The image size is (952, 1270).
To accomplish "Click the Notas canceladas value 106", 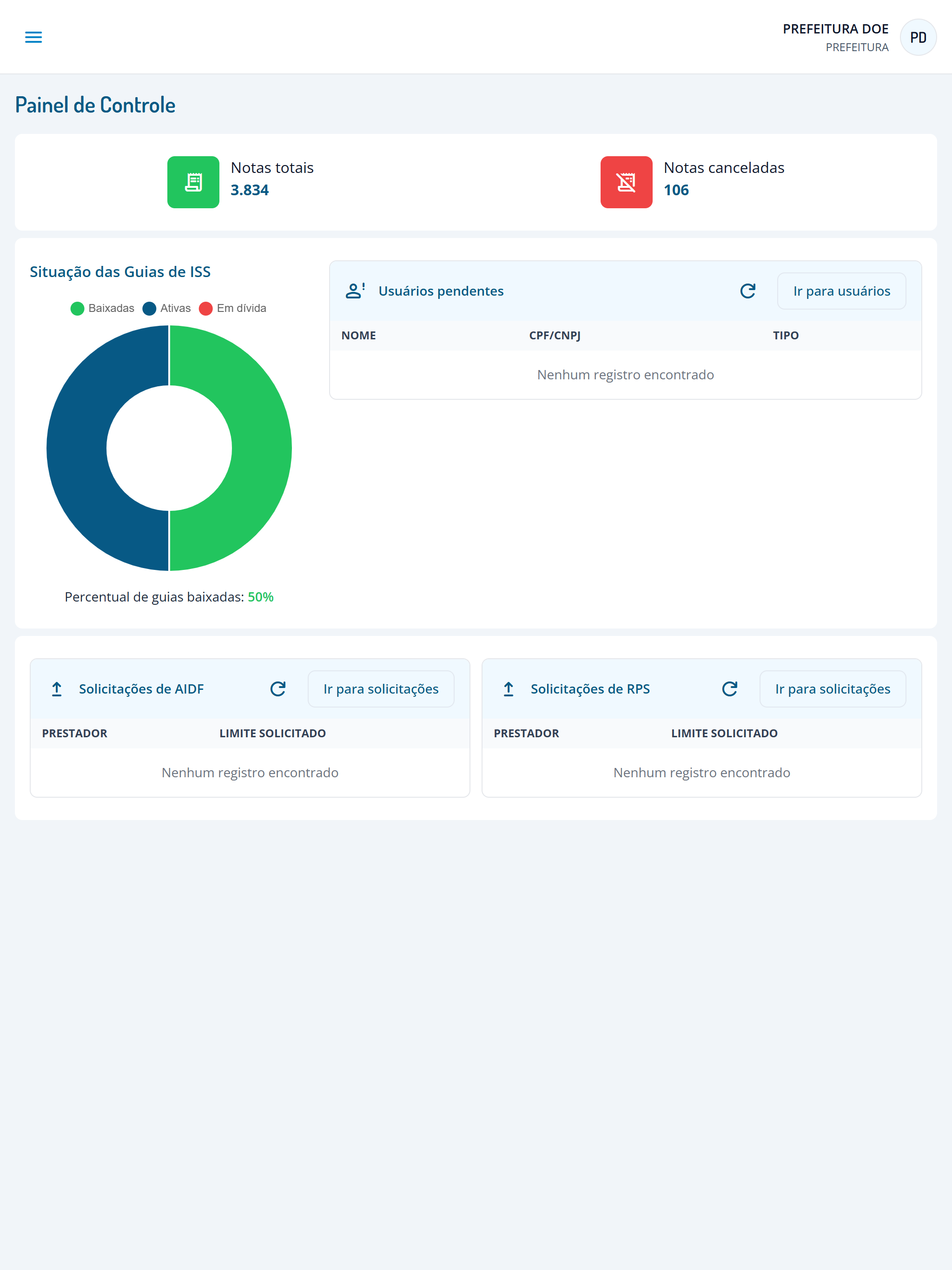I will [676, 190].
